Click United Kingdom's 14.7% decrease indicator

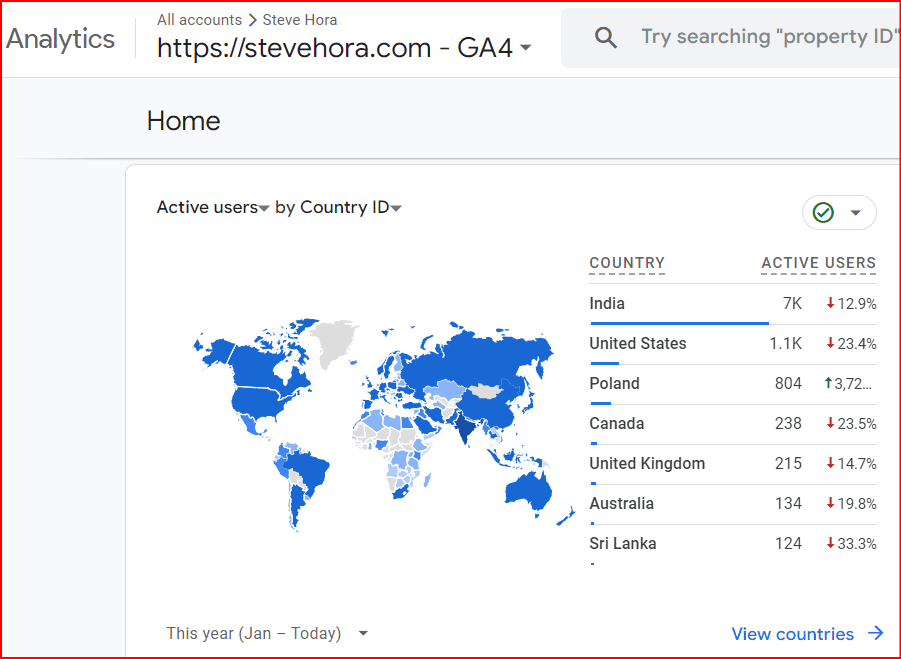(x=851, y=463)
